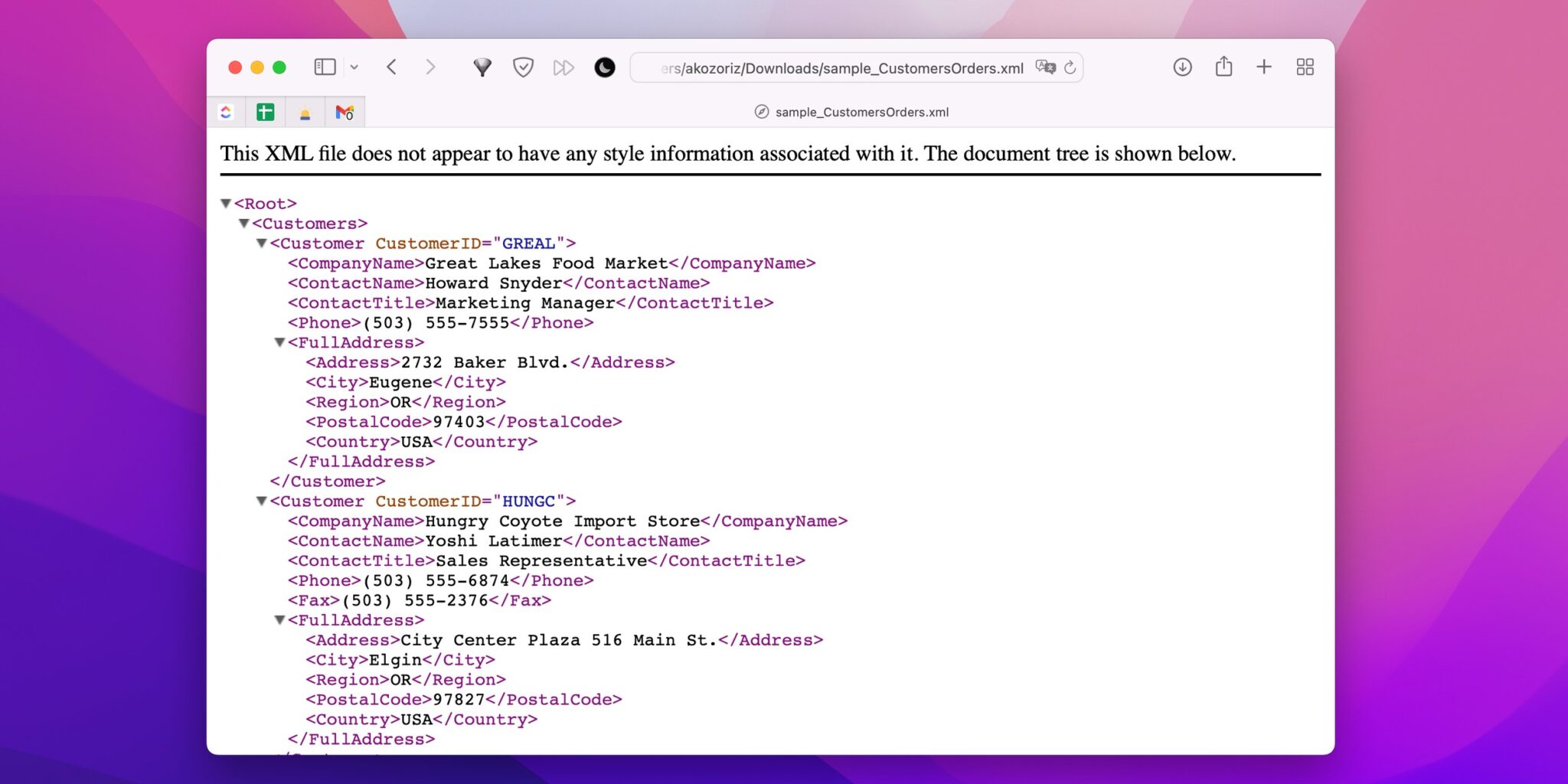This screenshot has width=1568, height=784.
Task: Click the Back navigation arrow
Action: point(391,67)
